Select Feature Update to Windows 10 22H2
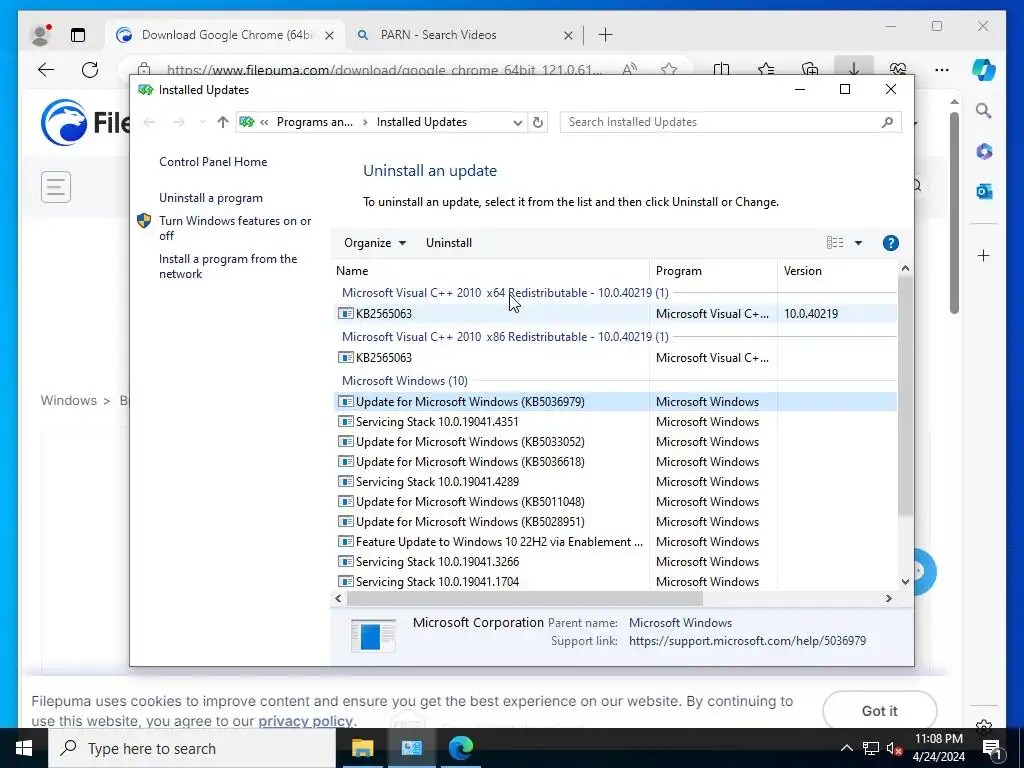Viewport: 1024px width, 768px height. click(x=615, y=542)
